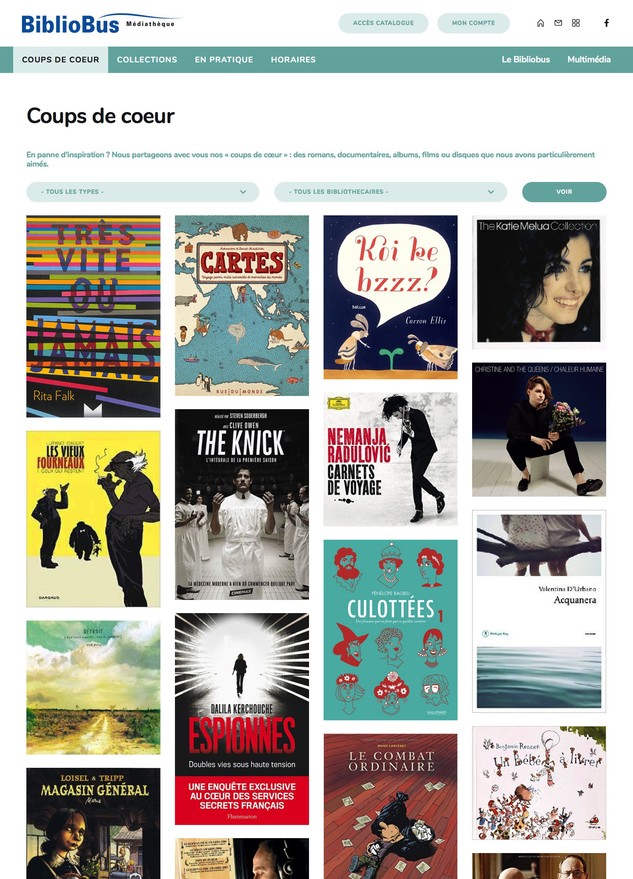This screenshot has height=879, width=633.
Task: Expand the Tous les types dropdown
Action: tap(142, 192)
